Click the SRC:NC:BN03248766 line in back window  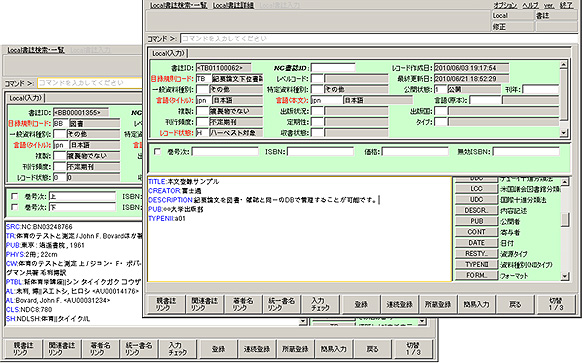[x=39, y=226]
